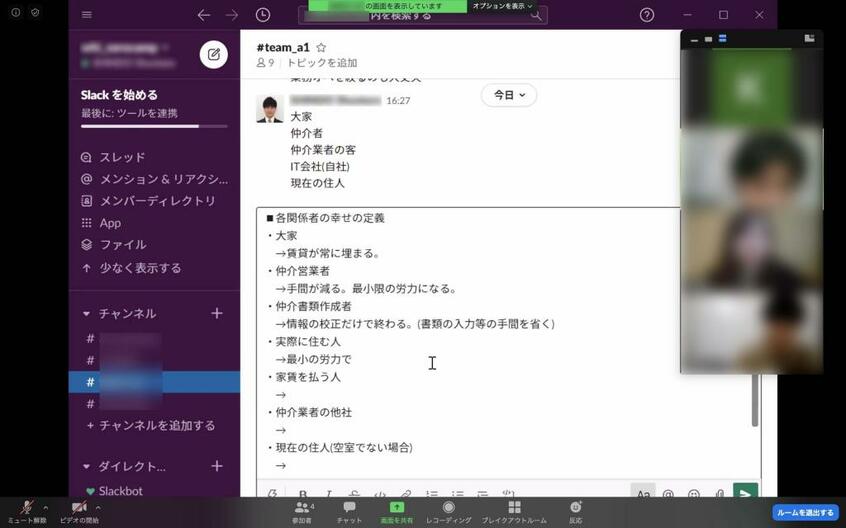Open Slack history clock
The width and height of the screenshot is (846, 528).
point(263,15)
